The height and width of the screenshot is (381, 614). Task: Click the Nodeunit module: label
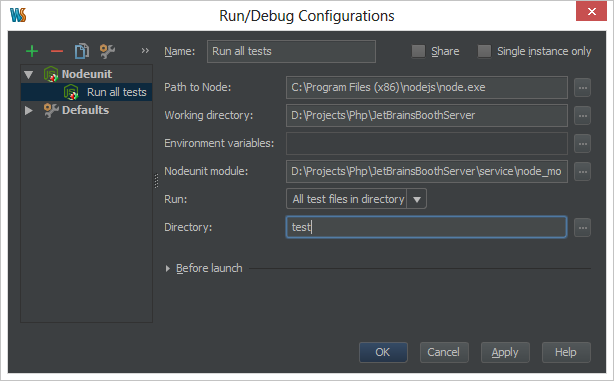coord(206,172)
